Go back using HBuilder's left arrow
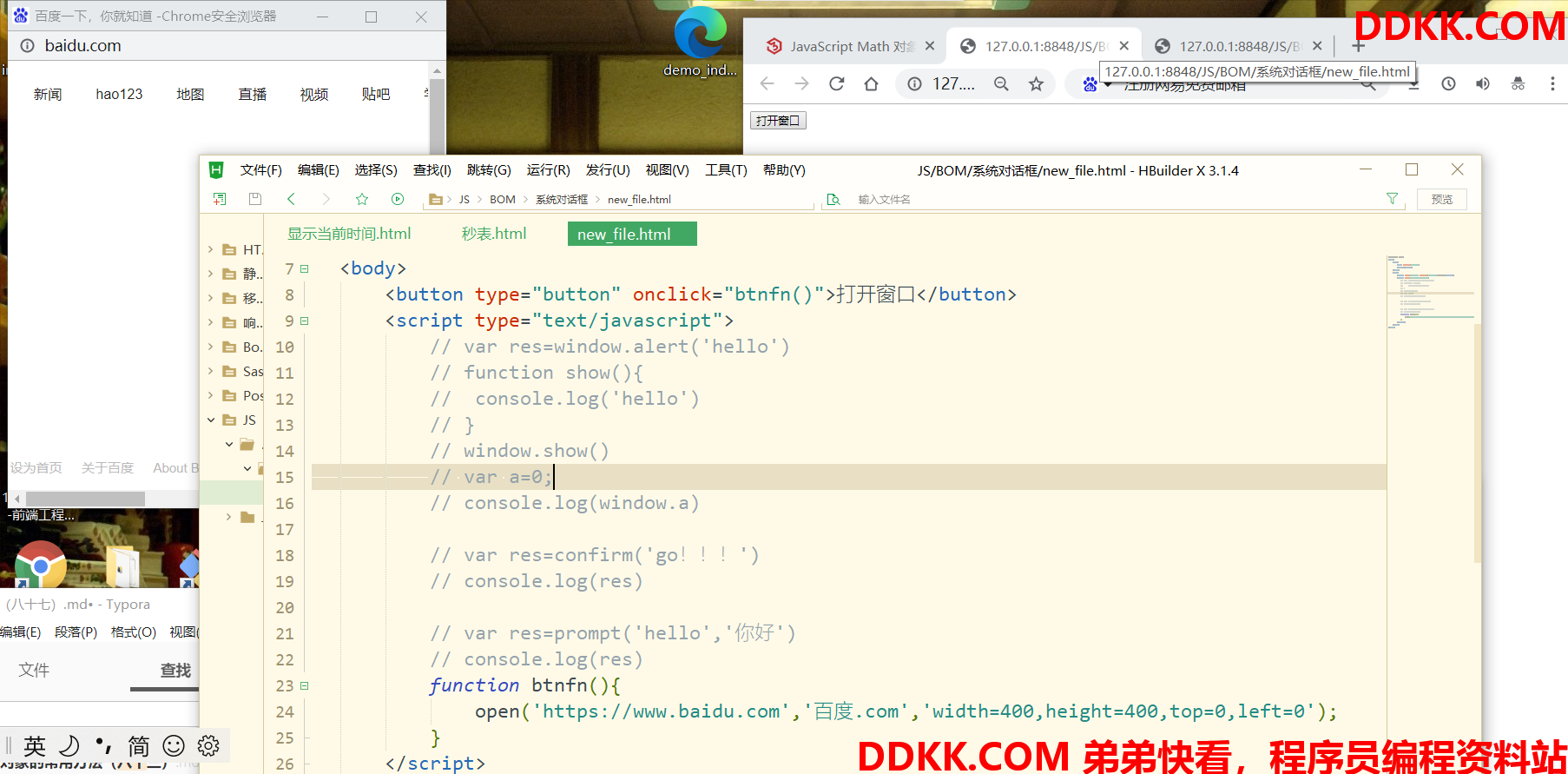This screenshot has width=1568, height=774. (x=291, y=199)
